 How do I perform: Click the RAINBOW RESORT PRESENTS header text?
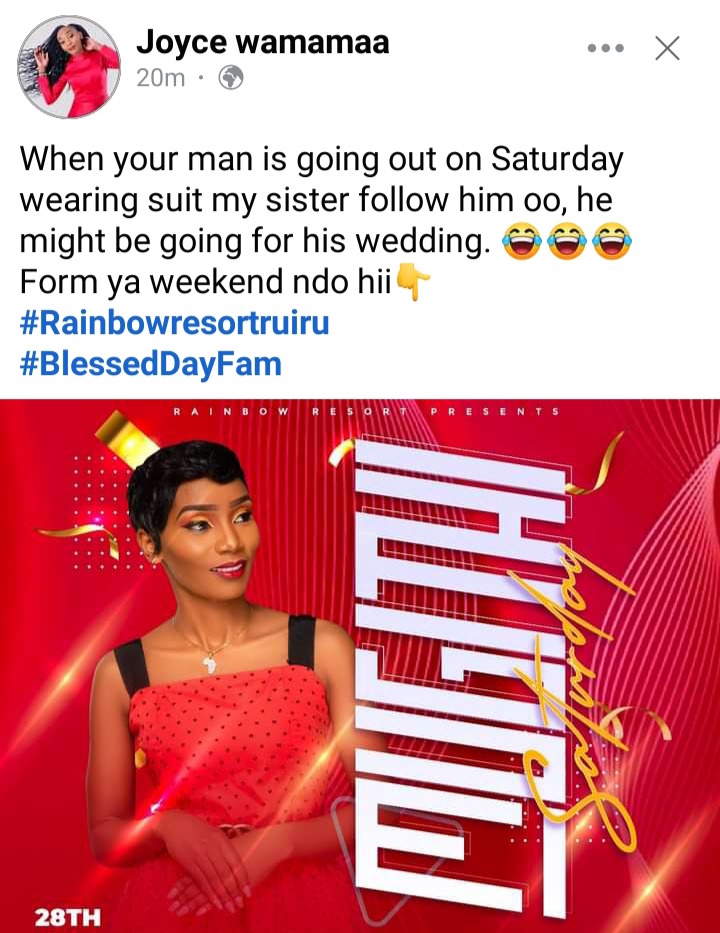366,411
